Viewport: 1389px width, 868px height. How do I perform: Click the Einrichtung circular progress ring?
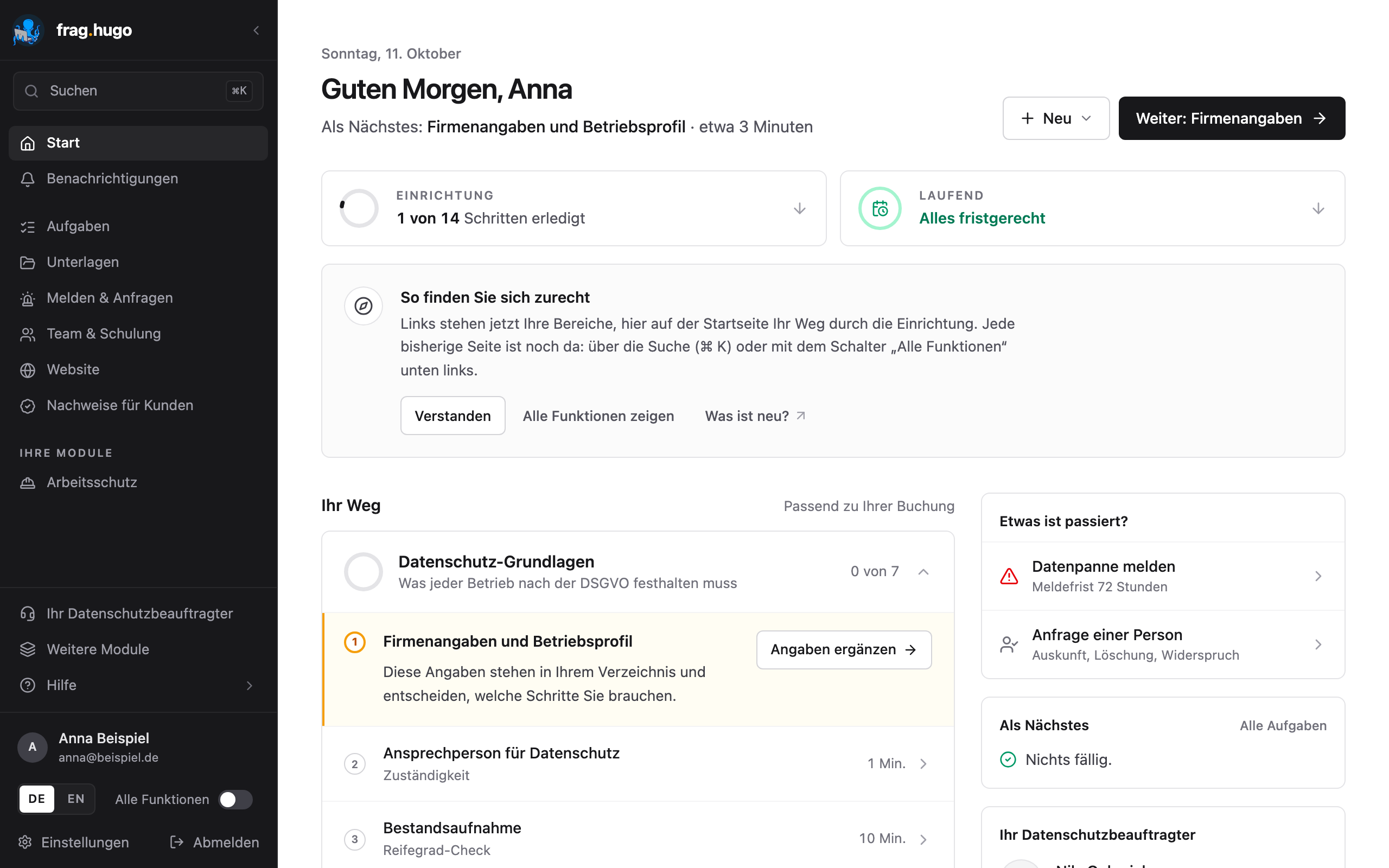pyautogui.click(x=359, y=208)
